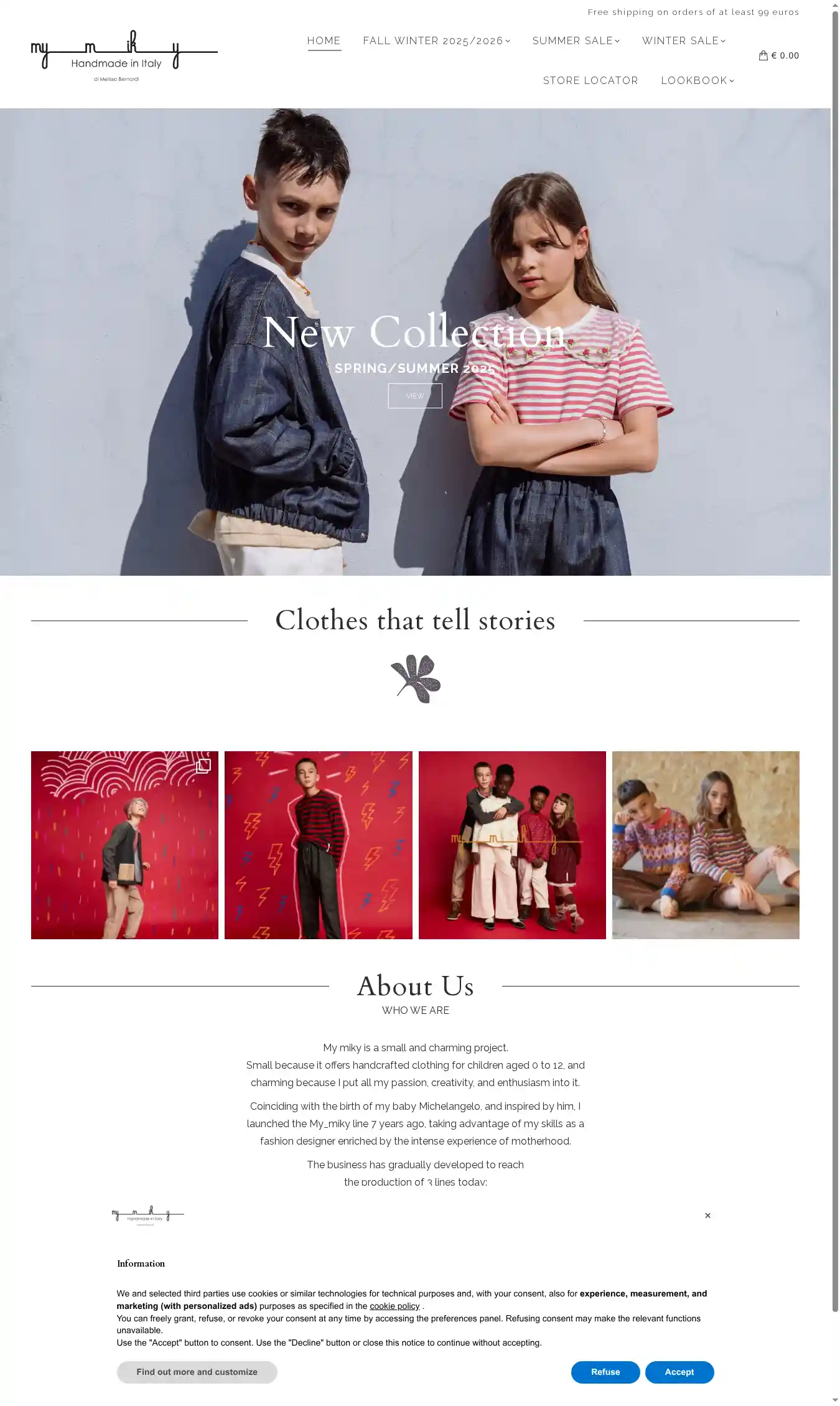Open the four children group photo
This screenshot has height=1406, width=840.
pyautogui.click(x=512, y=845)
